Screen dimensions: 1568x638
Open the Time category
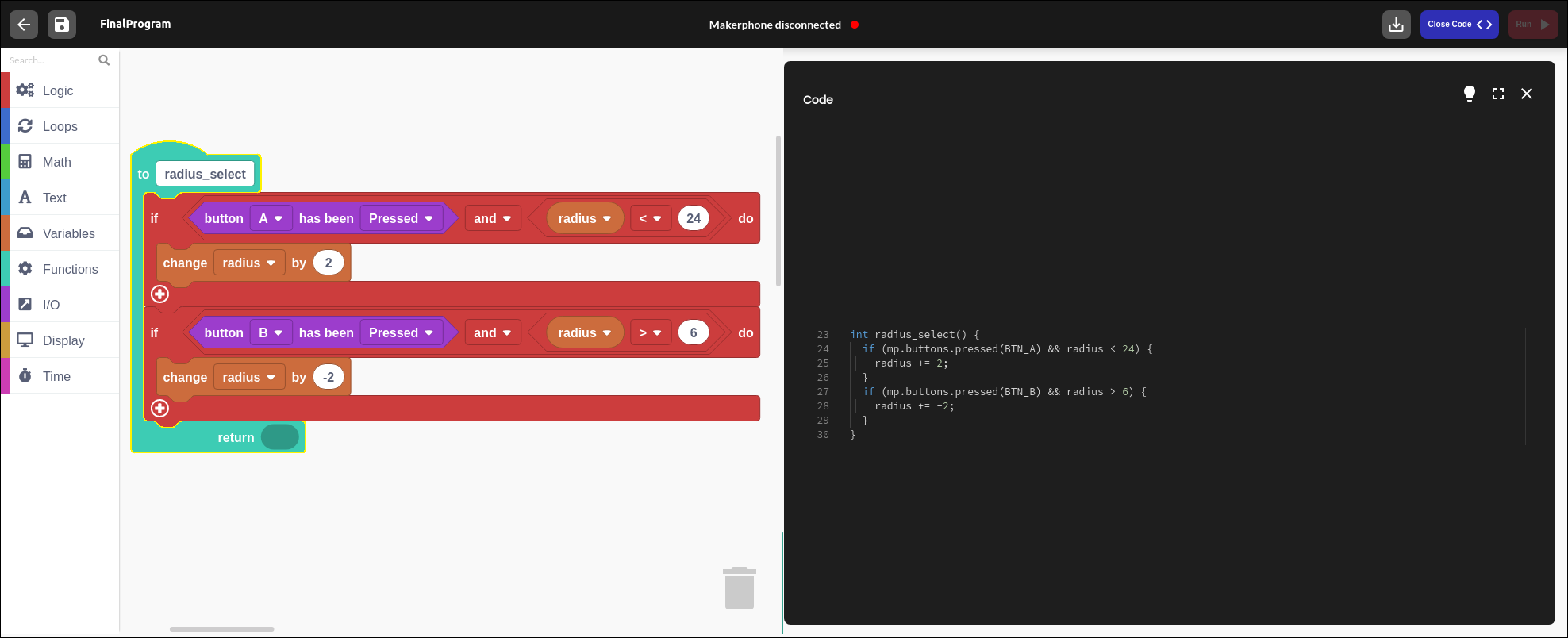pyautogui.click(x=60, y=376)
